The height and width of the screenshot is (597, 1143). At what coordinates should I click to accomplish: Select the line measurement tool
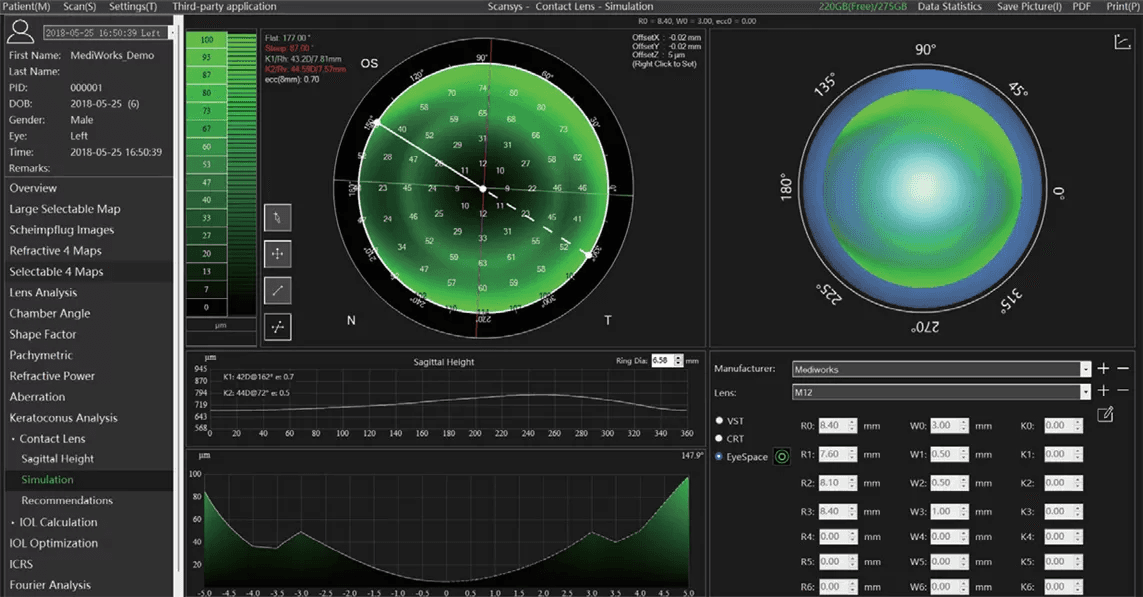(278, 290)
